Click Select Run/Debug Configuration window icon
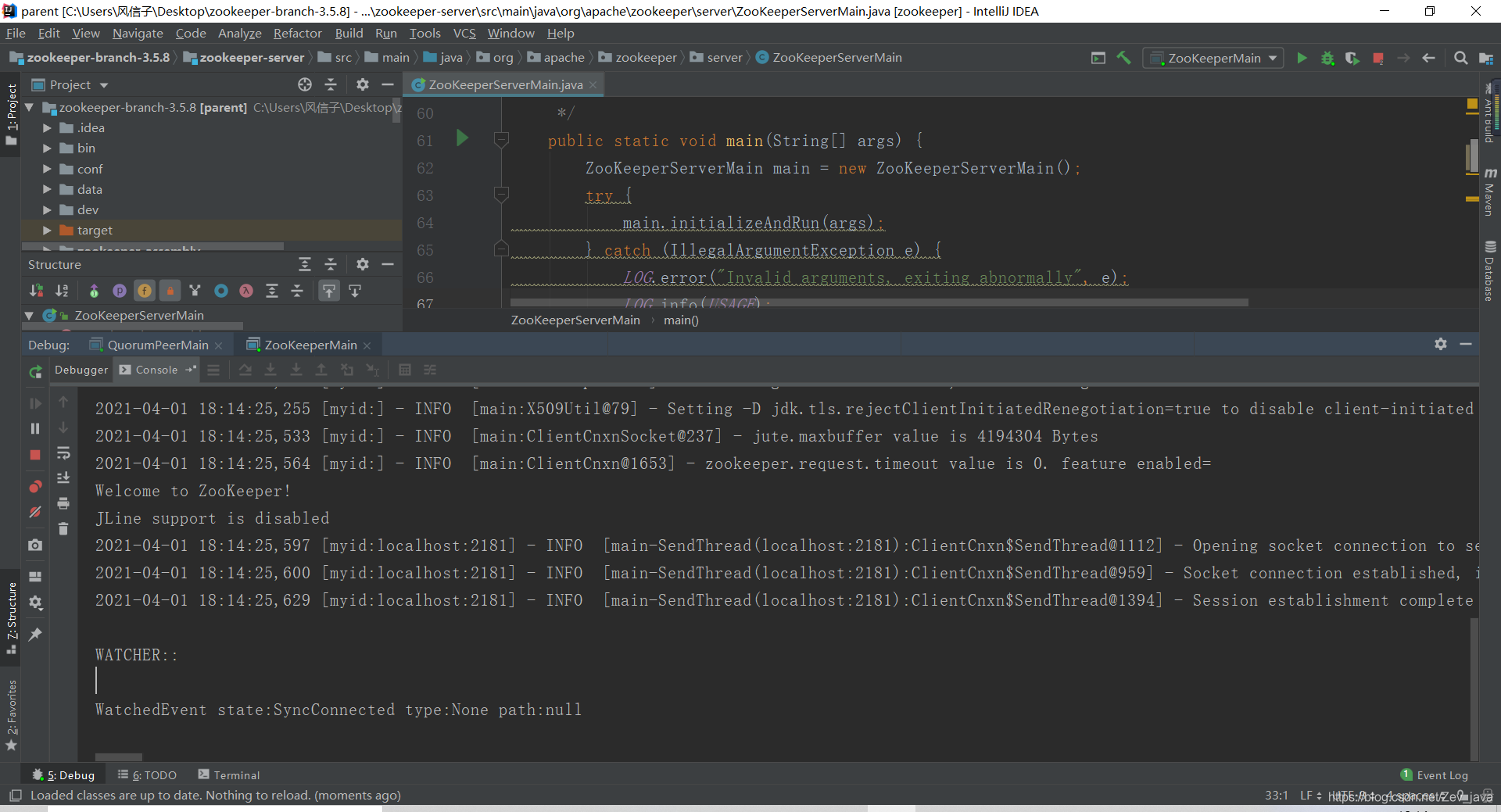Viewport: 1501px width, 812px height. [1098, 58]
